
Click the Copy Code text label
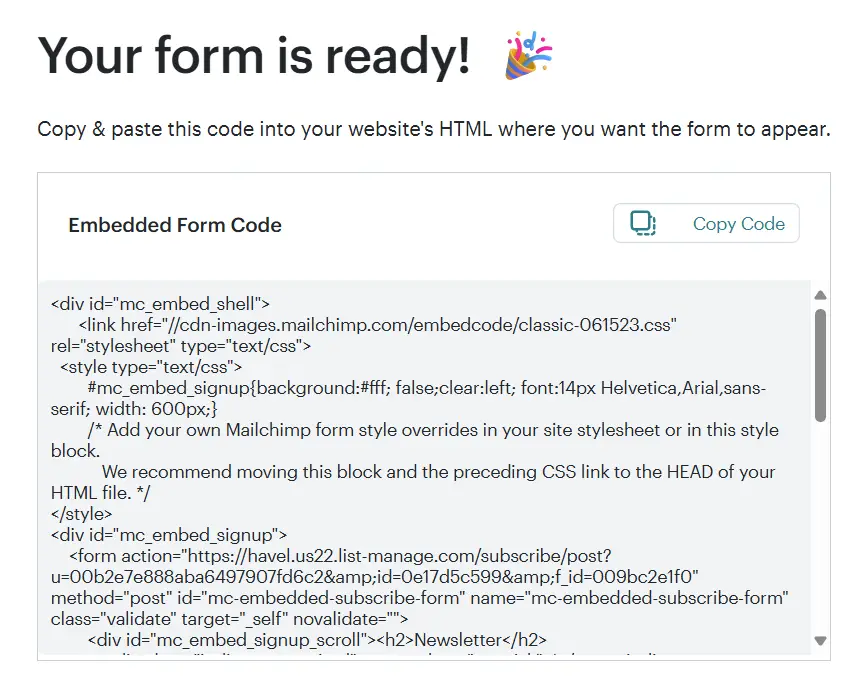pos(739,224)
